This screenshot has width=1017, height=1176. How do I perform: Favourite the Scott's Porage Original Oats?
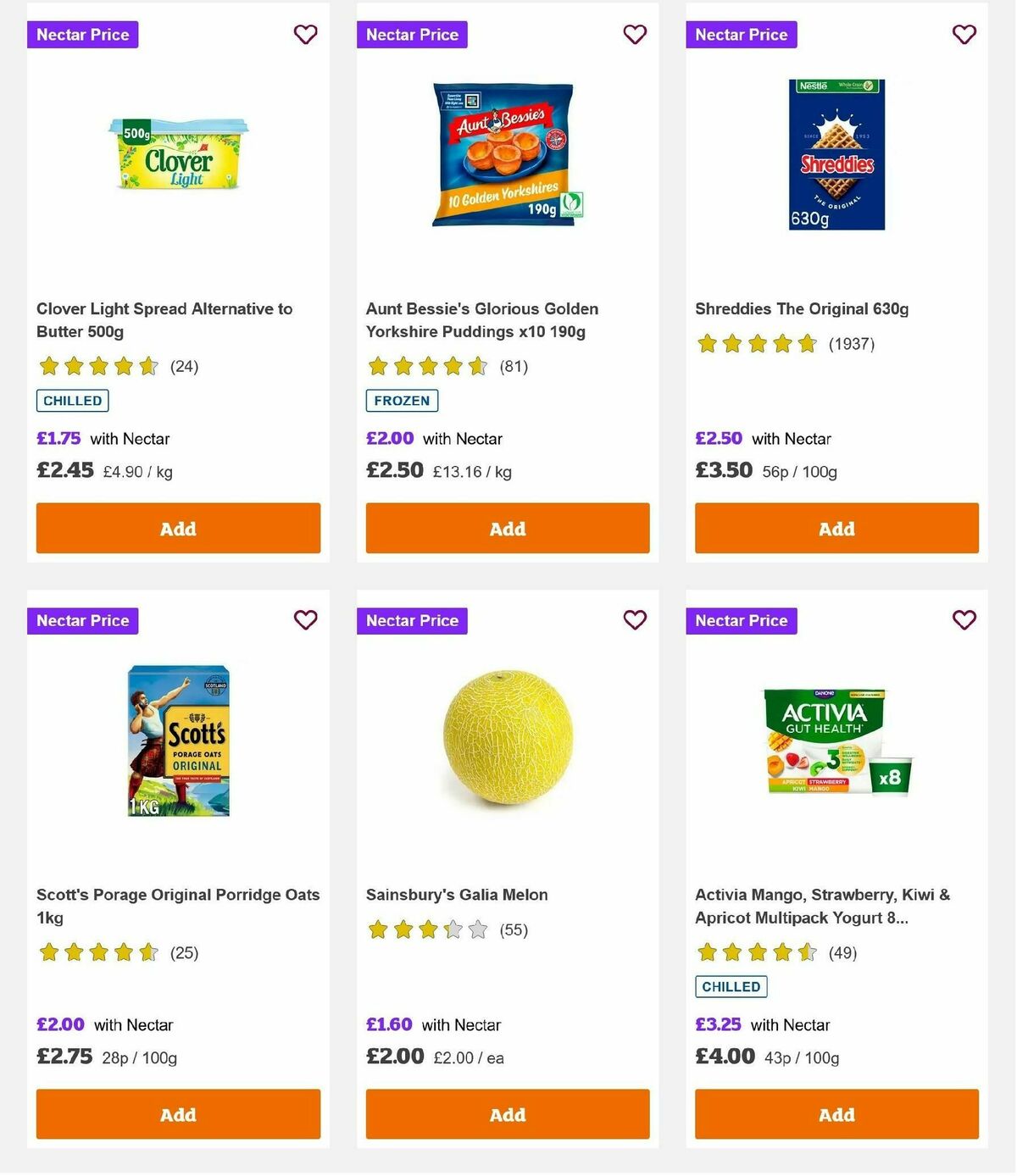(x=305, y=620)
